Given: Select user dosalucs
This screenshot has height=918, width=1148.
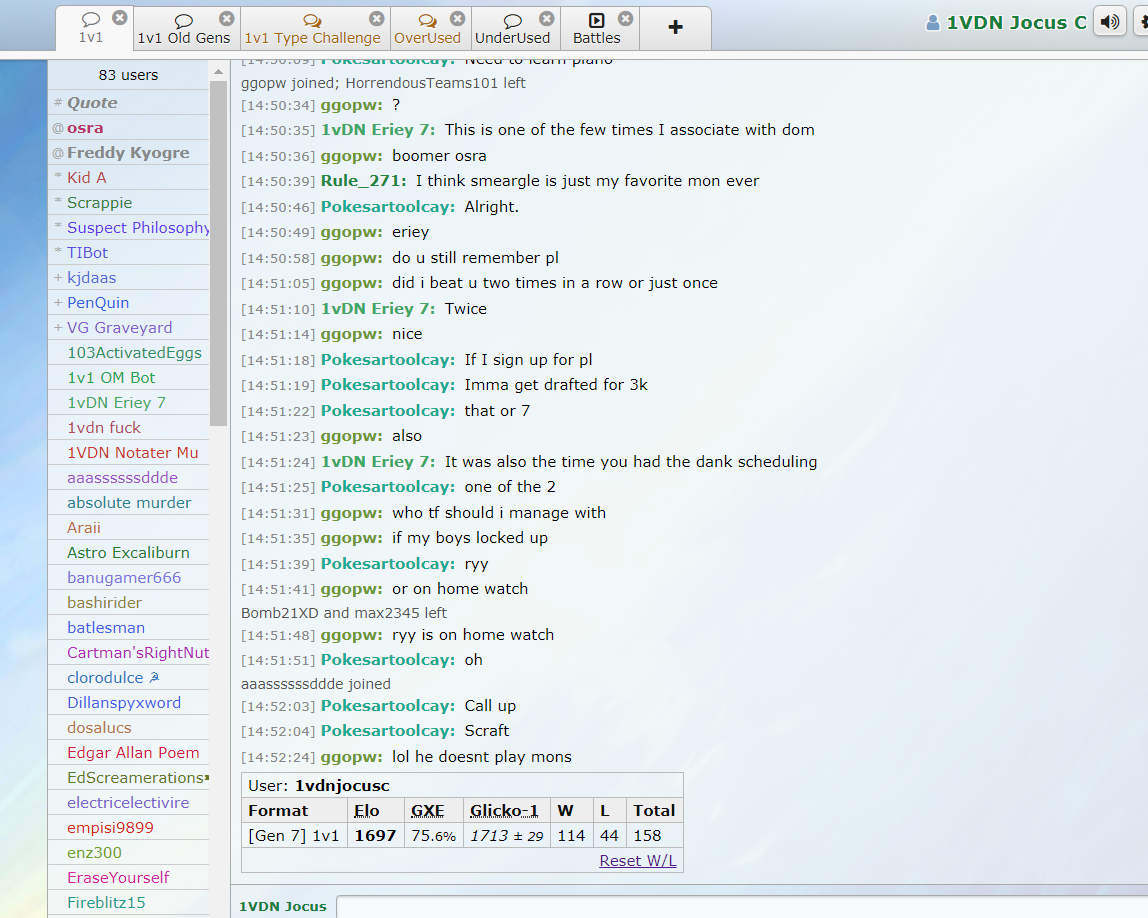Looking at the screenshot, I should [129, 727].
